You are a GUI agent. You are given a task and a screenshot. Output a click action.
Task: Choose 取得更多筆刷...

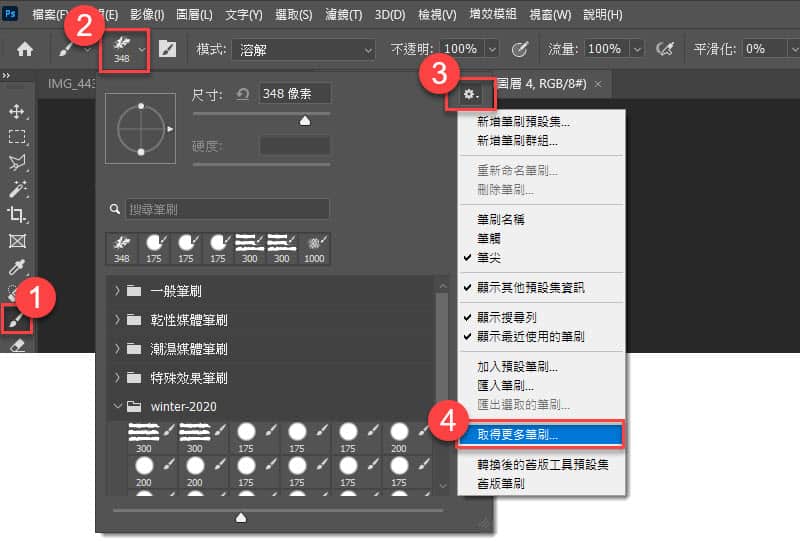tap(541, 434)
